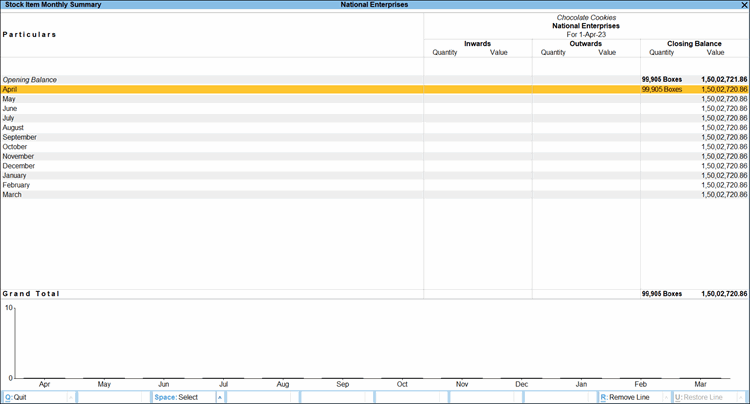Image resolution: width=750 pixels, height=404 pixels.
Task: Click the Quantity subheader under Inwards
Action: 445,53
